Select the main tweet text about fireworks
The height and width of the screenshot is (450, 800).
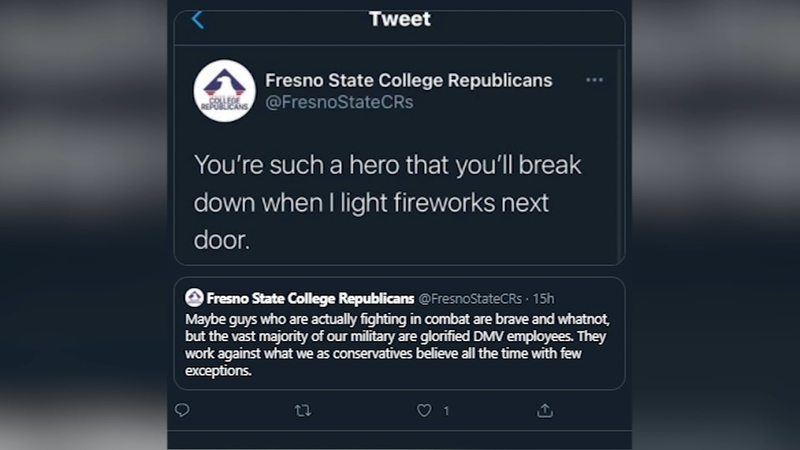click(388, 203)
